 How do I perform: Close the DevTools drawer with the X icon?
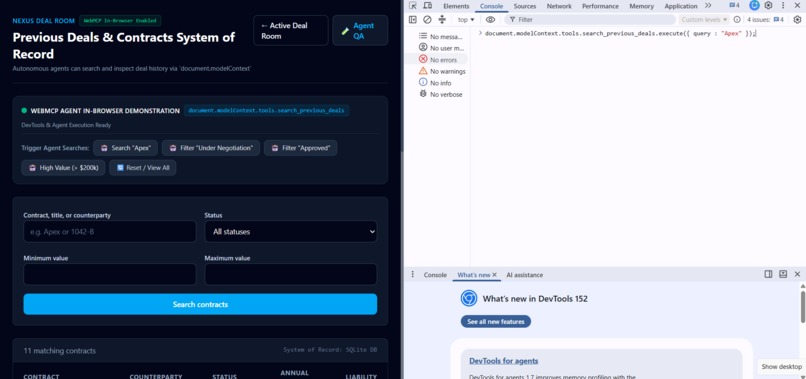pos(797,275)
